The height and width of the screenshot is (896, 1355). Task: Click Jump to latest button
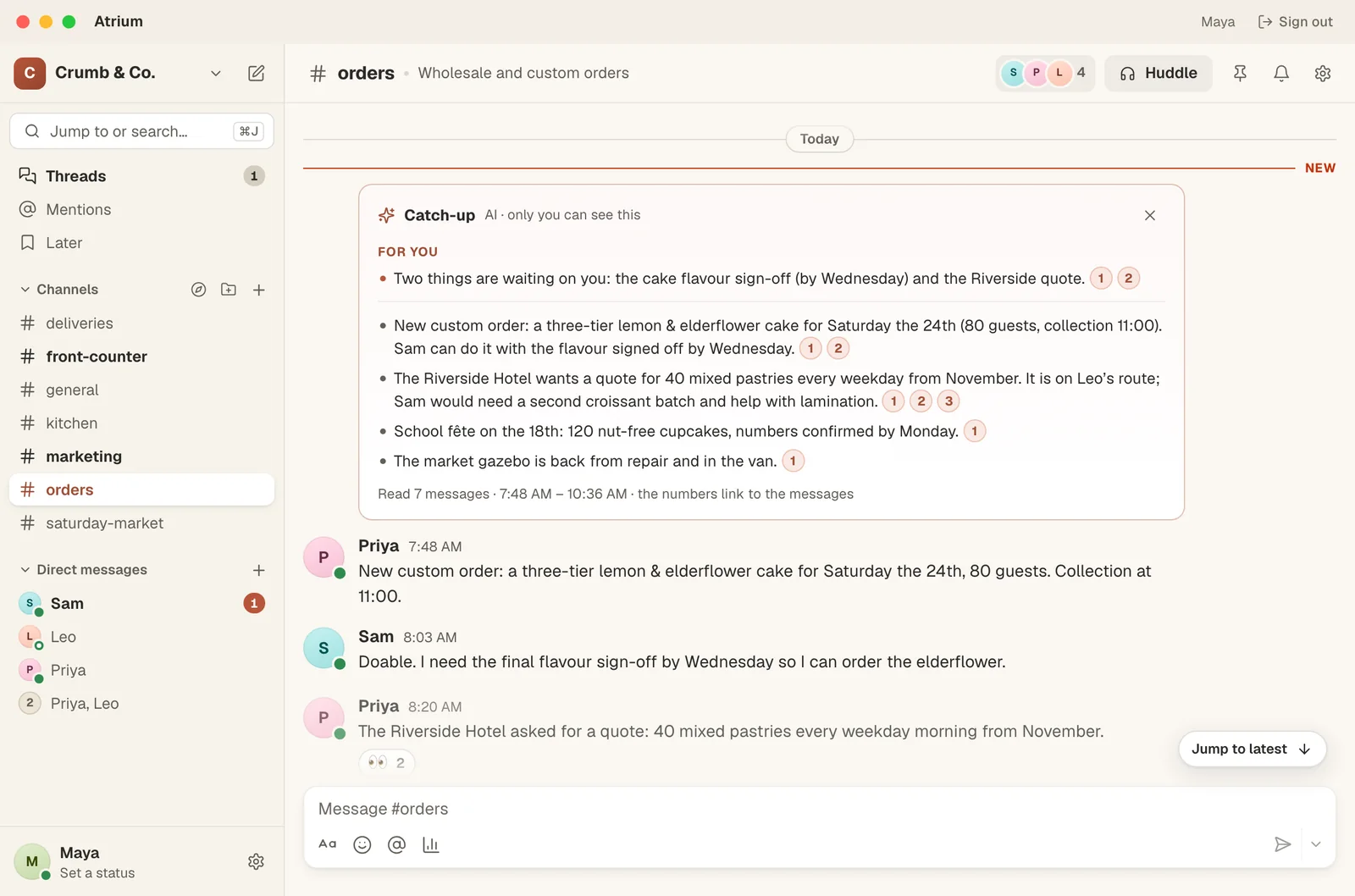1252,749
